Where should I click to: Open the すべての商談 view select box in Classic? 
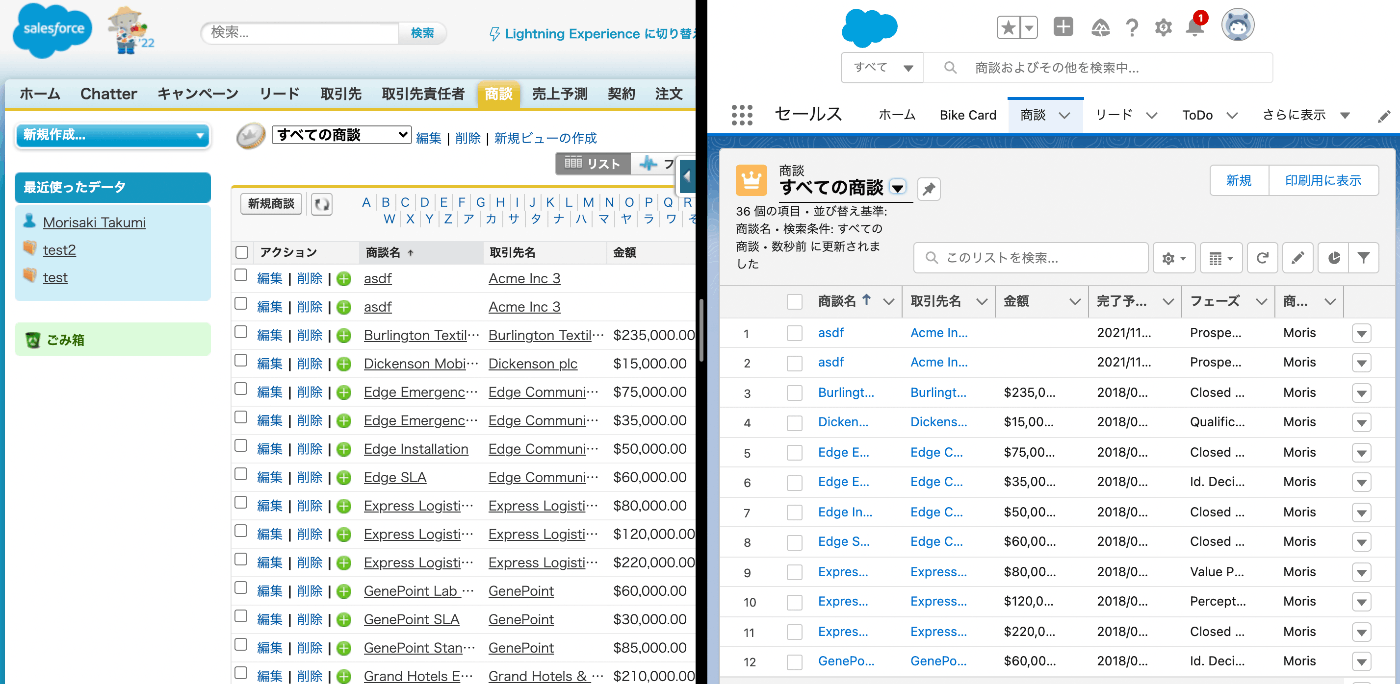pos(342,135)
